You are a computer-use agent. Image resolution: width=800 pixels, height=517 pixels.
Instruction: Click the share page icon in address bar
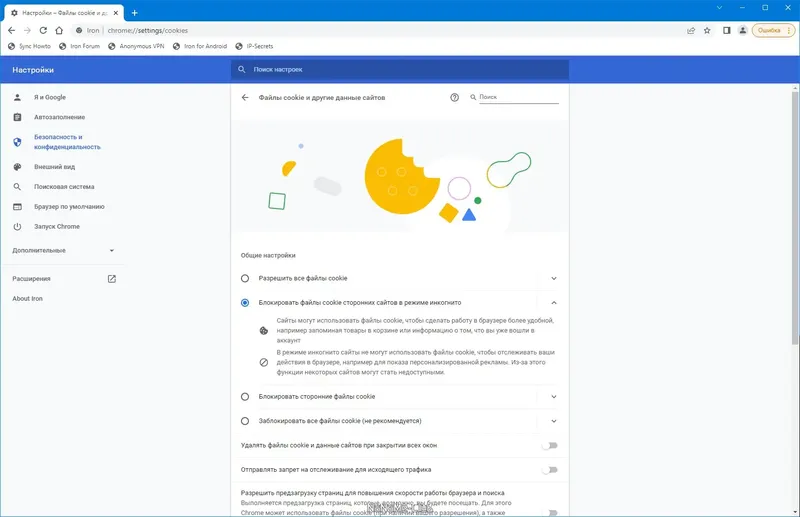(691, 31)
